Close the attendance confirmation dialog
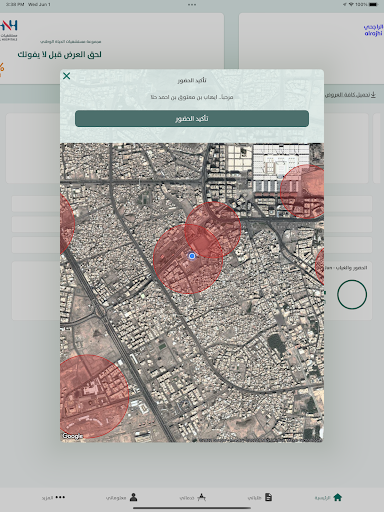 coord(66,76)
